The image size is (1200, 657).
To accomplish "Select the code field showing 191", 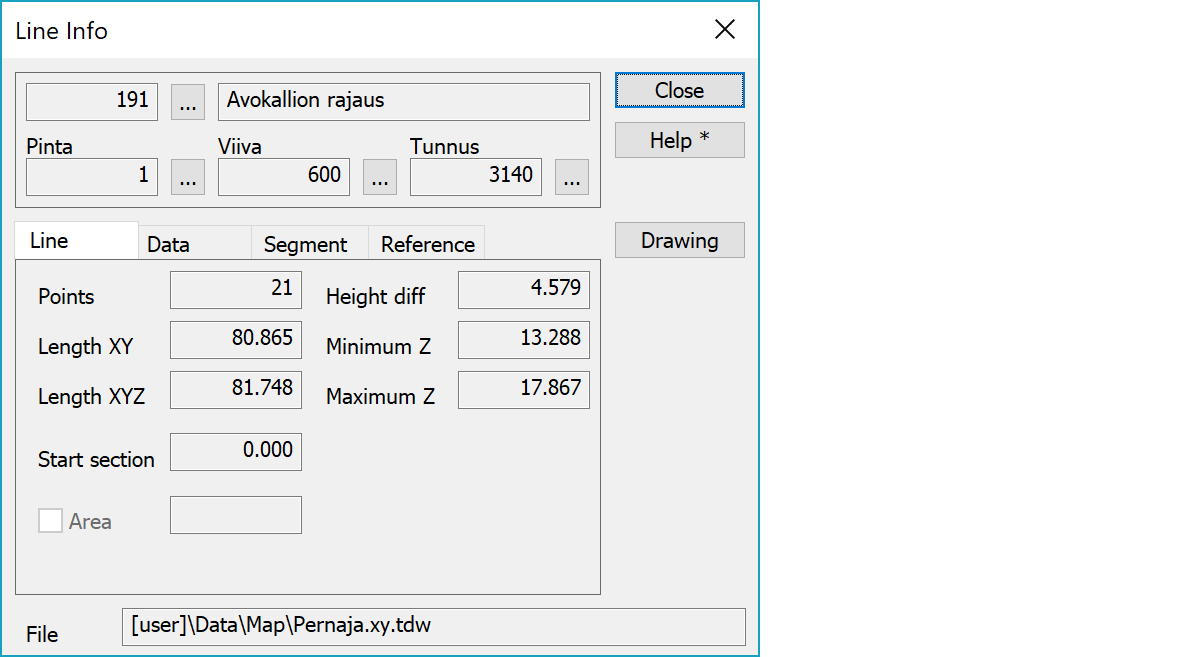I will click(92, 102).
